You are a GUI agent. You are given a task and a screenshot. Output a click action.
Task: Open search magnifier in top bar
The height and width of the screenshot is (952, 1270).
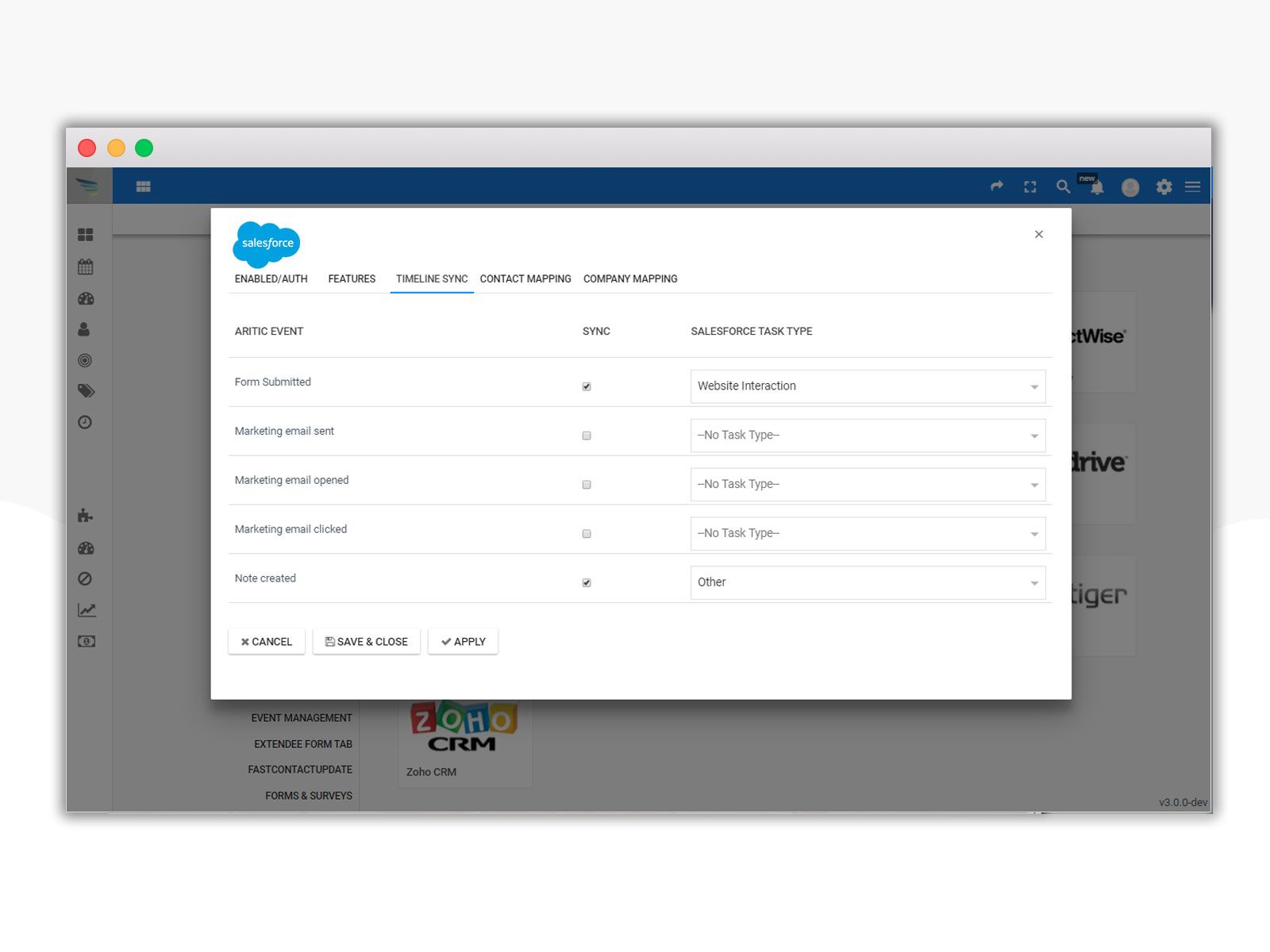(1063, 186)
